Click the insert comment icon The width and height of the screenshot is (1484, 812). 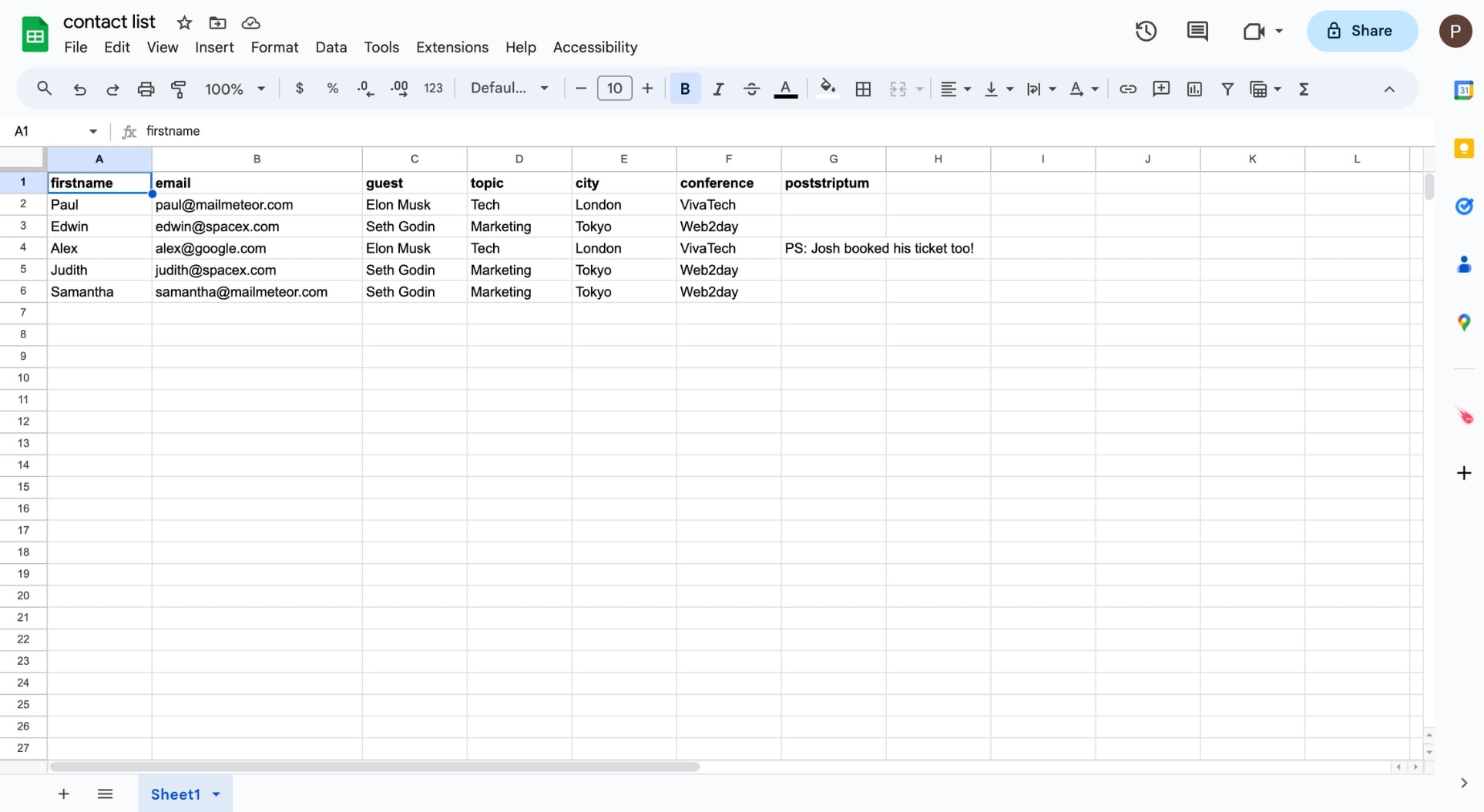coord(1160,89)
